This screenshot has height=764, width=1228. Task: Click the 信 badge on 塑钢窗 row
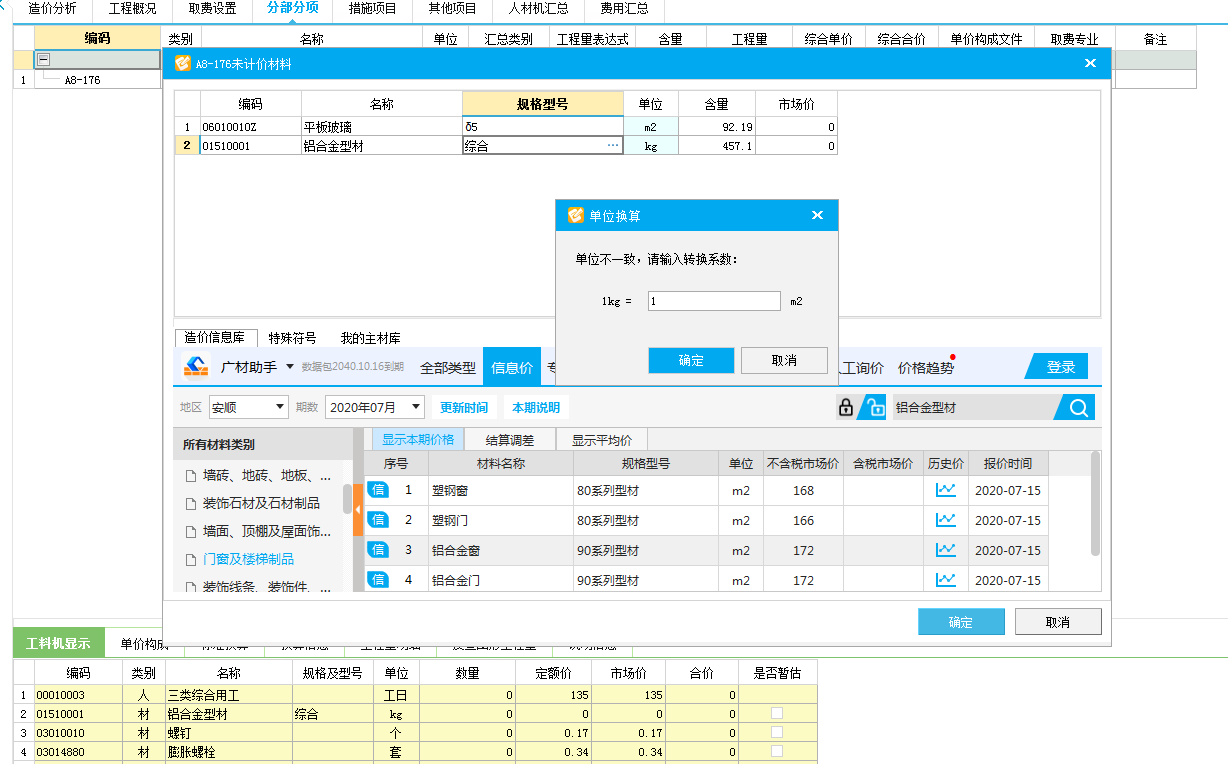(378, 490)
